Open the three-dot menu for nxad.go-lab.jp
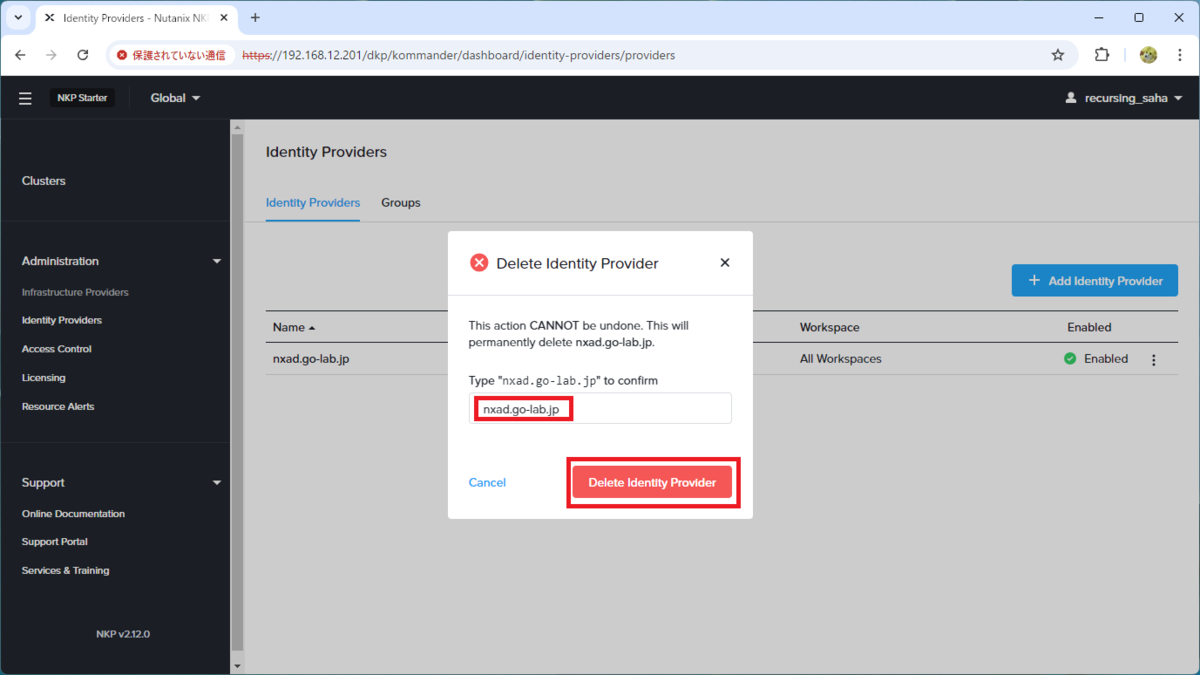The height and width of the screenshot is (675, 1200). 1153,360
